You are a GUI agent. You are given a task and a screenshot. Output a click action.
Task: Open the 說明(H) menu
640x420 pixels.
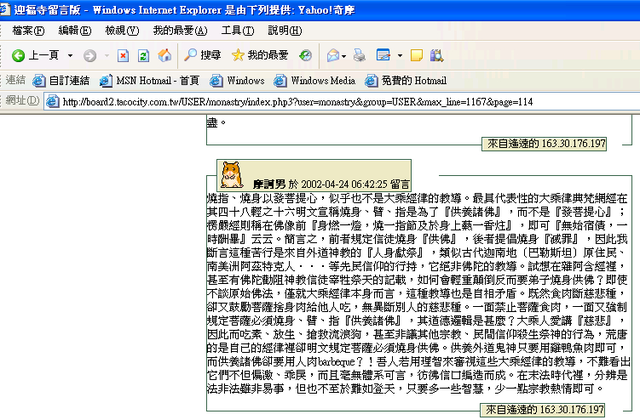[x=284, y=31]
